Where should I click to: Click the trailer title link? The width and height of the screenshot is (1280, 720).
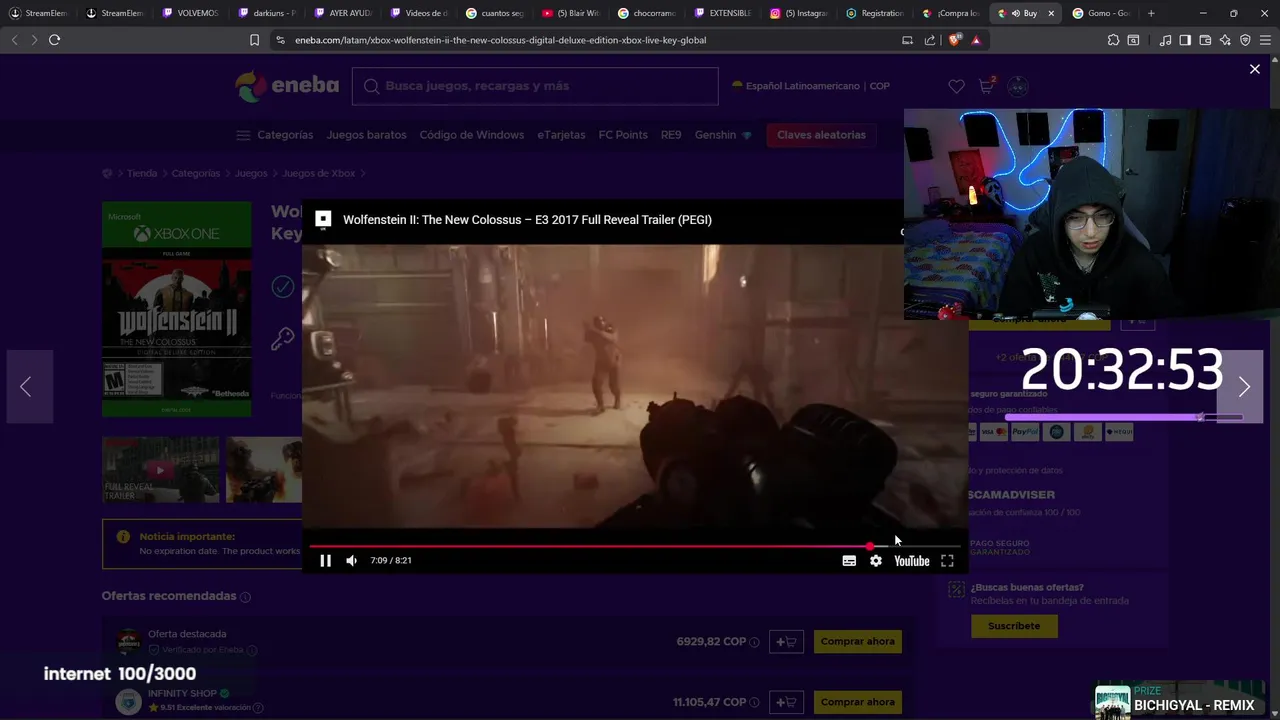tap(527, 220)
